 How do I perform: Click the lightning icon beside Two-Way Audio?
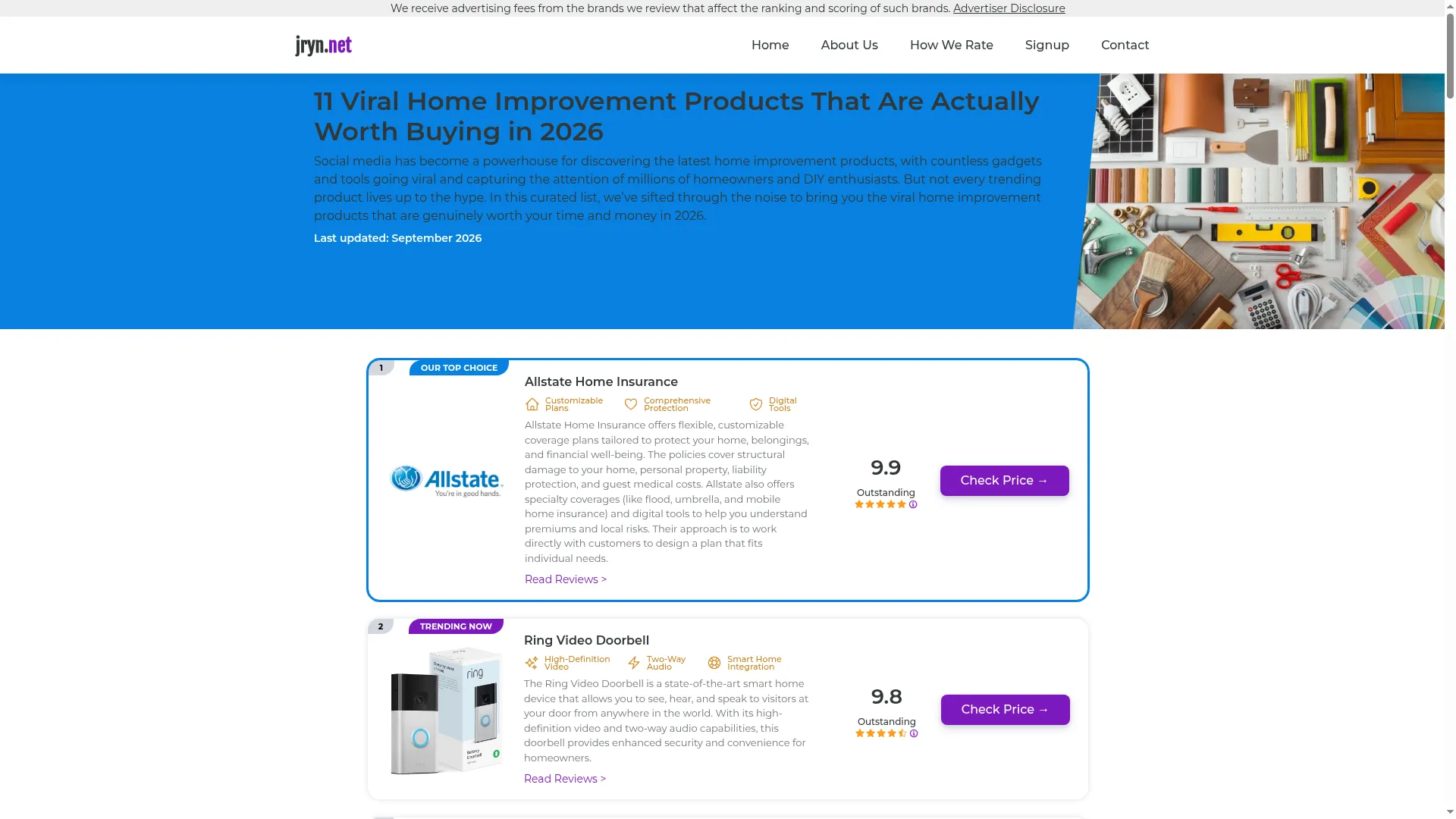[x=634, y=663]
